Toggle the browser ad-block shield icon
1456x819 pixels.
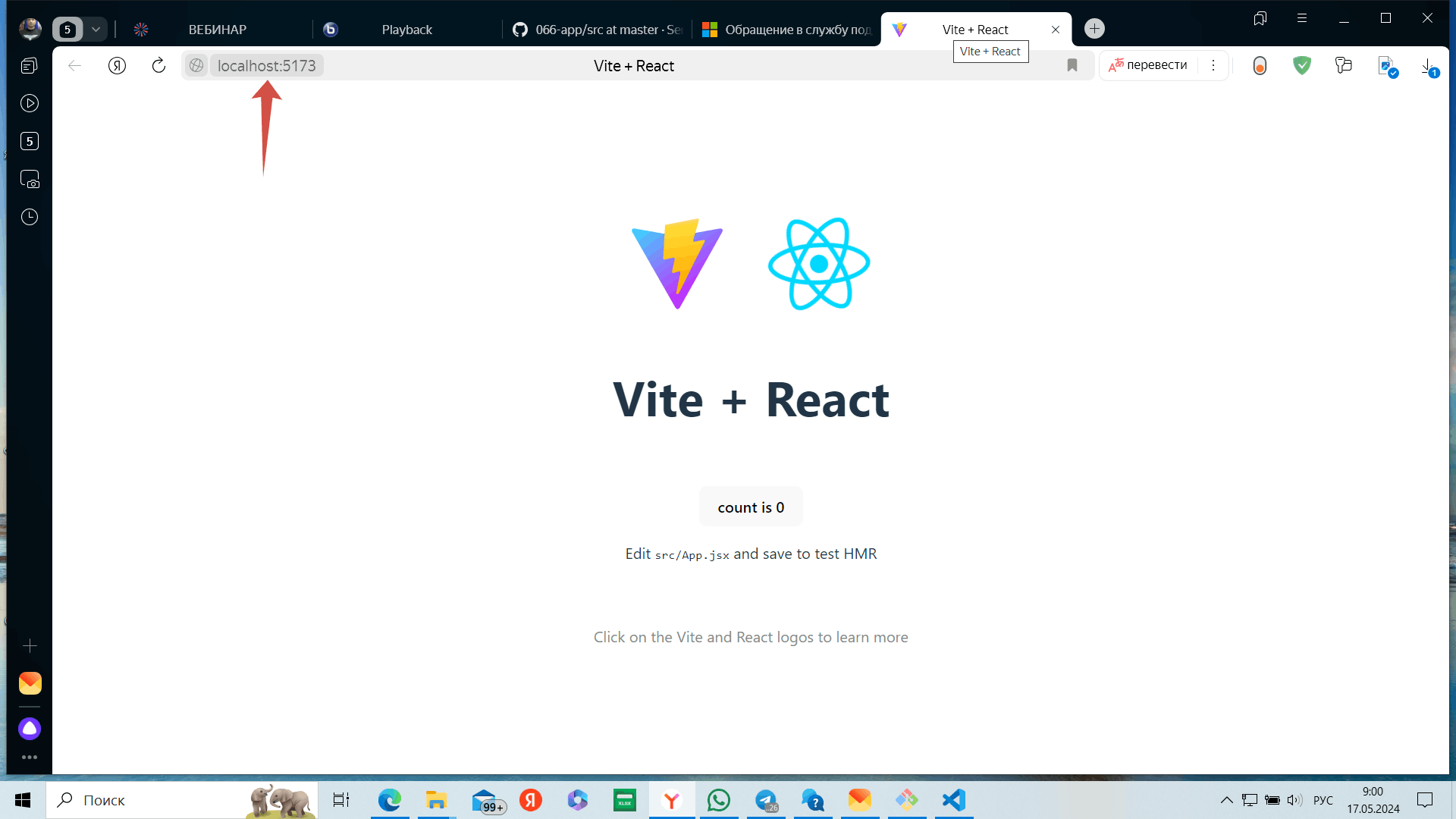(x=1301, y=65)
